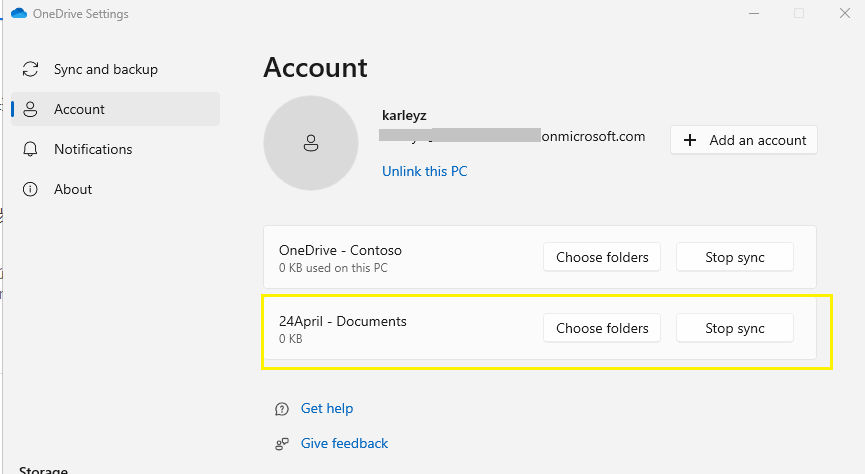865x474 pixels.
Task: Click the plus icon on Add an account
Action: (x=690, y=141)
